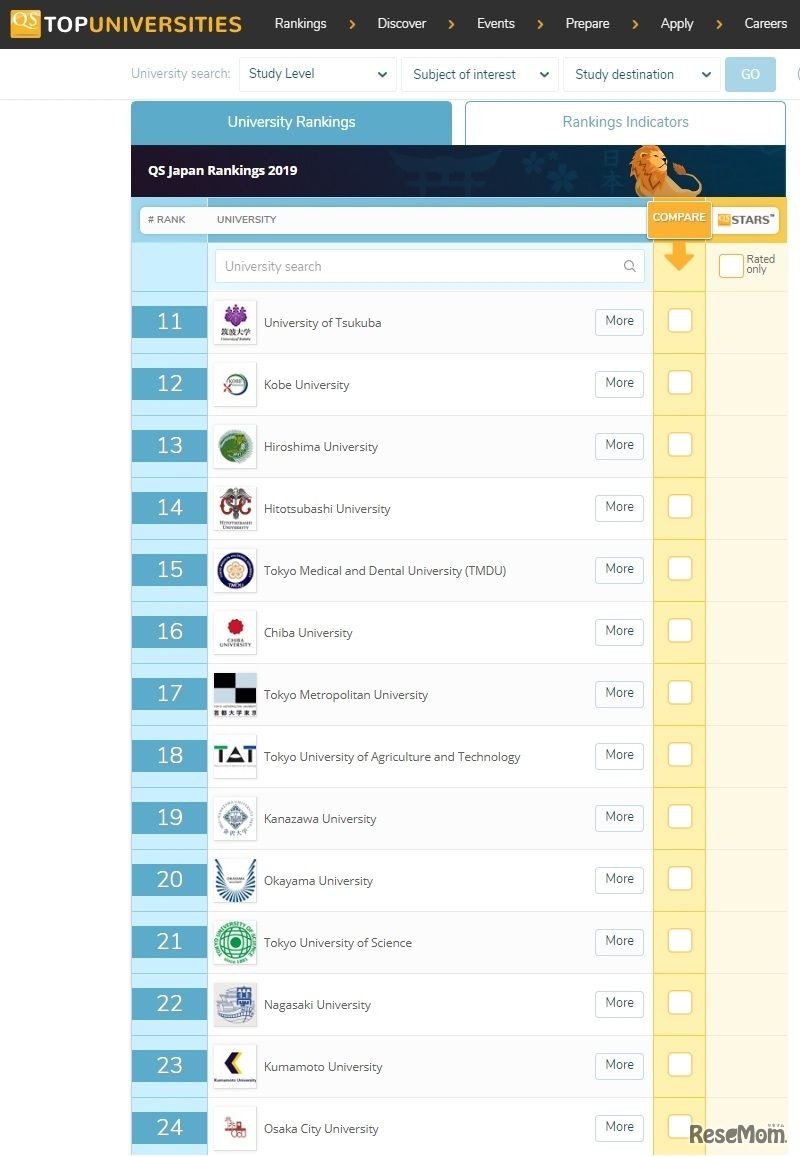
Task: Expand the Discover menu arrow
Action: pos(451,24)
